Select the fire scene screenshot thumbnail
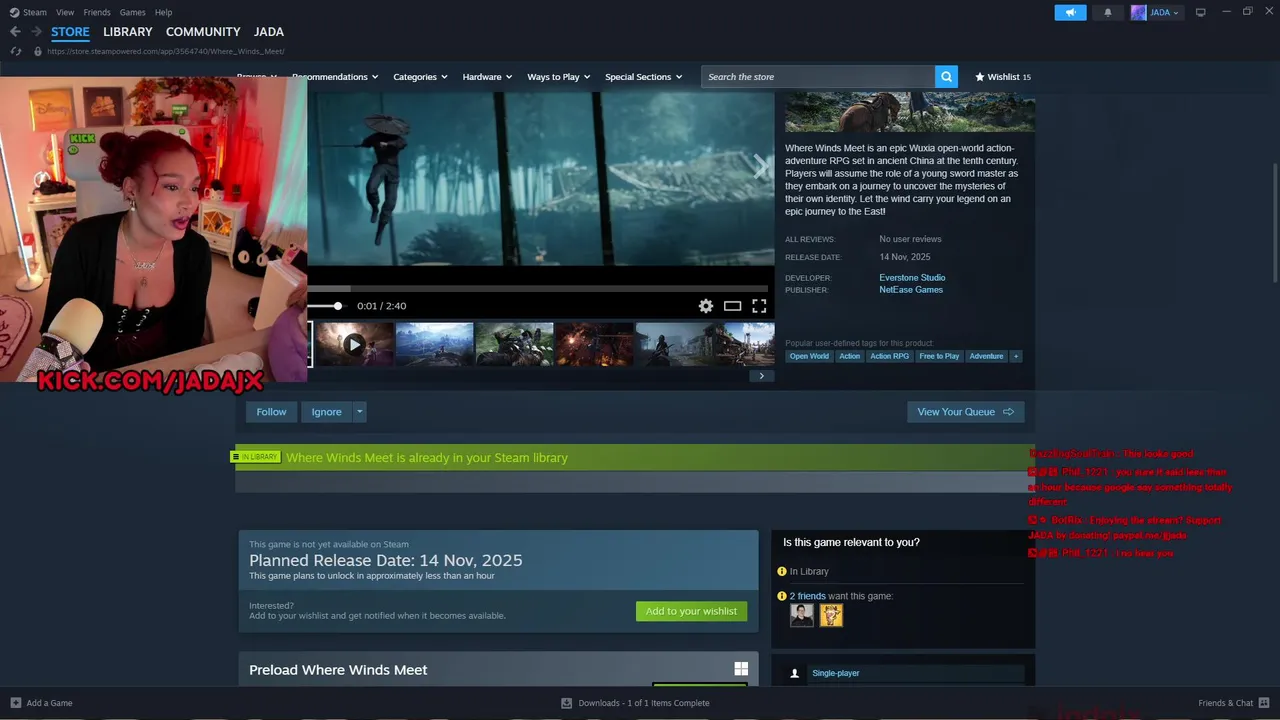Screen dimensions: 1280x720 coord(594,344)
